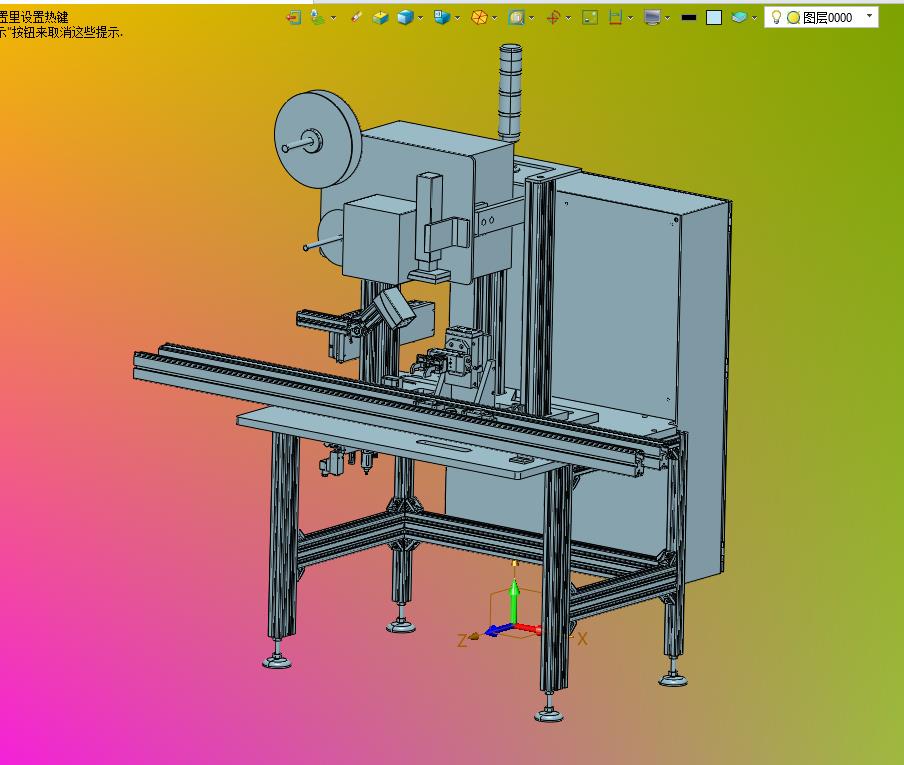The width and height of the screenshot is (904, 765).
Task: Toggle the layer light bulb visibility
Action: click(x=777, y=17)
